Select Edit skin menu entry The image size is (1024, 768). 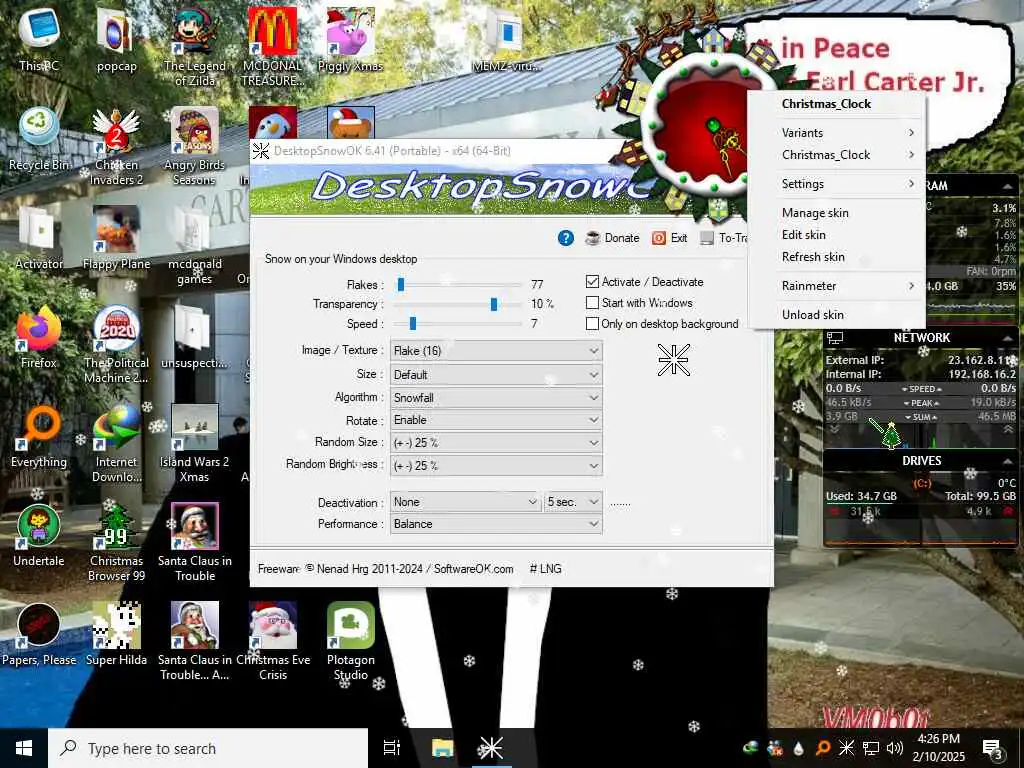[x=837, y=234]
